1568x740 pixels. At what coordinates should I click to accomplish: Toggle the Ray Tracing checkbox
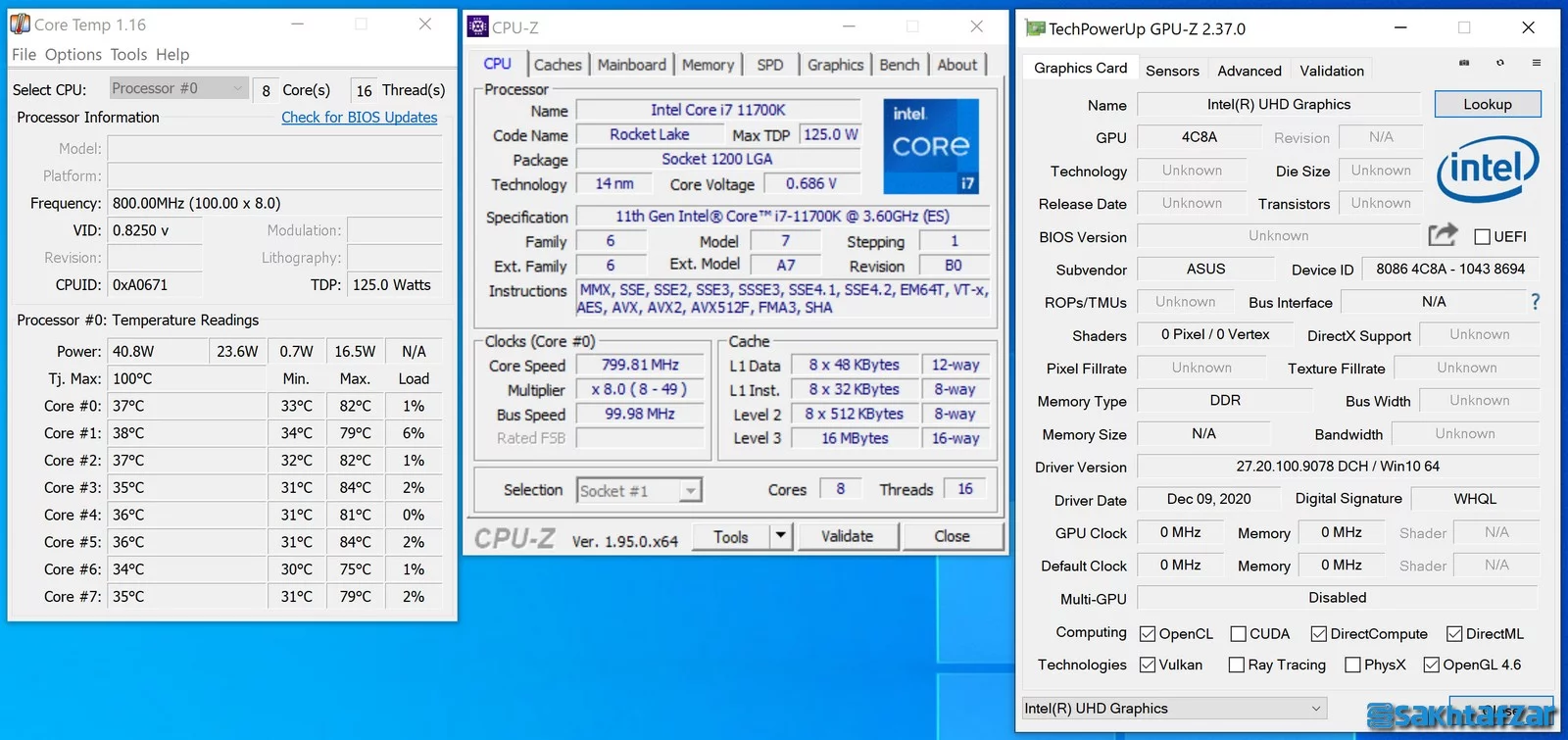click(x=1237, y=665)
